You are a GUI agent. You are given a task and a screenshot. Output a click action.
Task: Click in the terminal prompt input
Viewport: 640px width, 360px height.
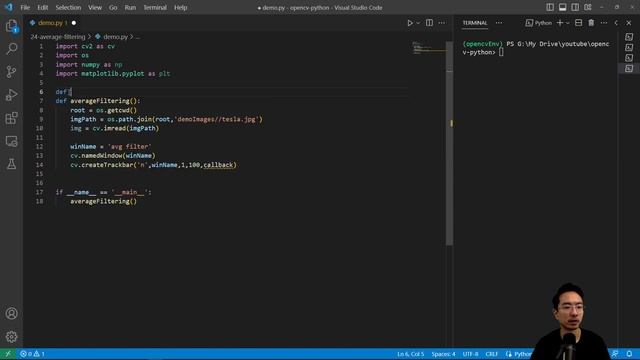tap(501, 52)
